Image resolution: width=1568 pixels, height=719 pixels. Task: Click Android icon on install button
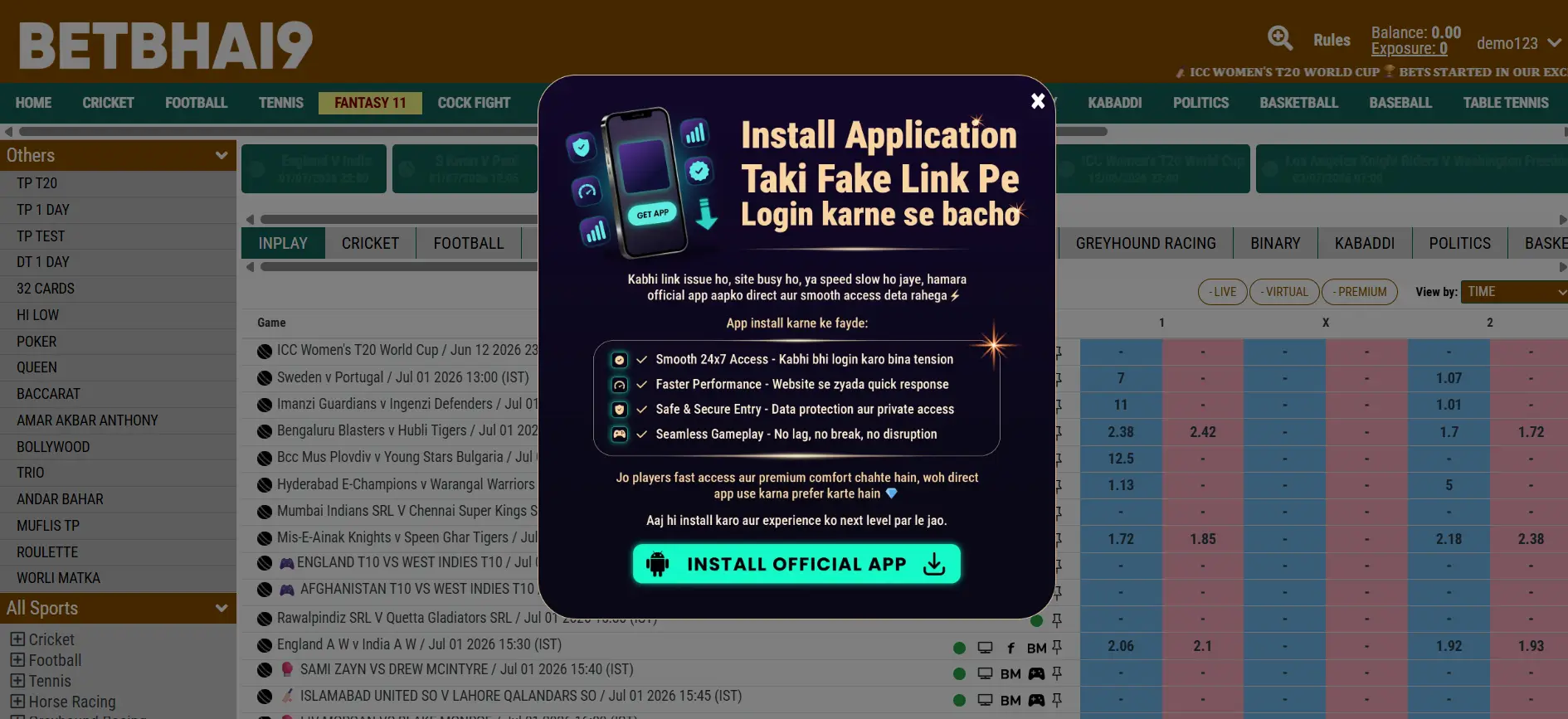657,564
